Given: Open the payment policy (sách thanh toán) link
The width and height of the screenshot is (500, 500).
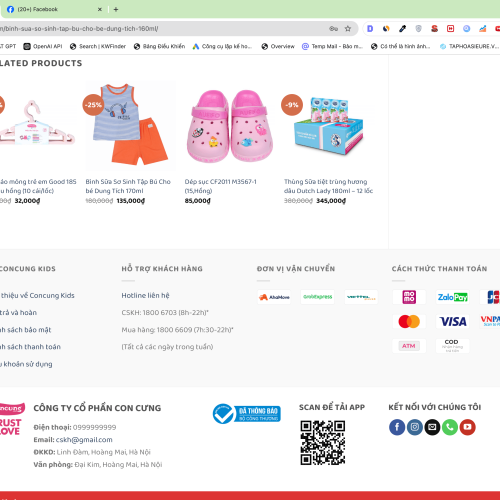Looking at the screenshot, I should coord(30,347).
